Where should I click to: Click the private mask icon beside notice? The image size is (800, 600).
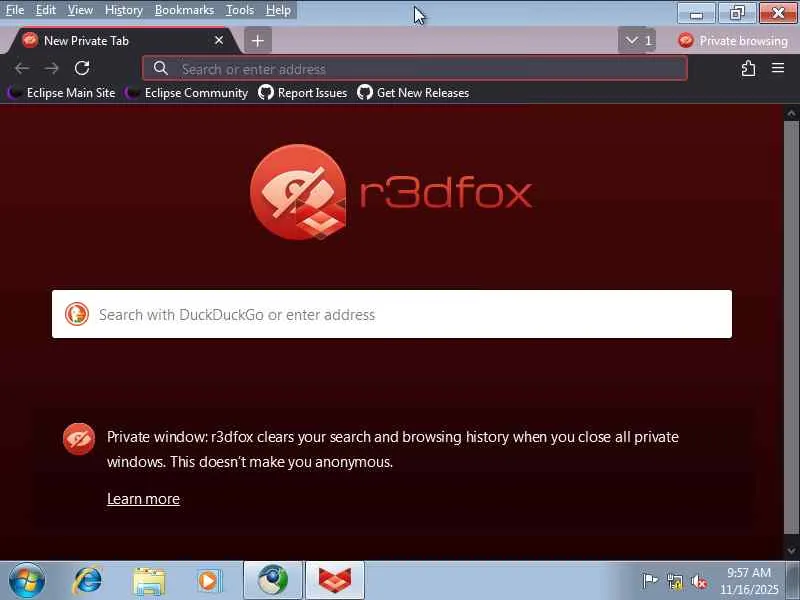(79, 439)
